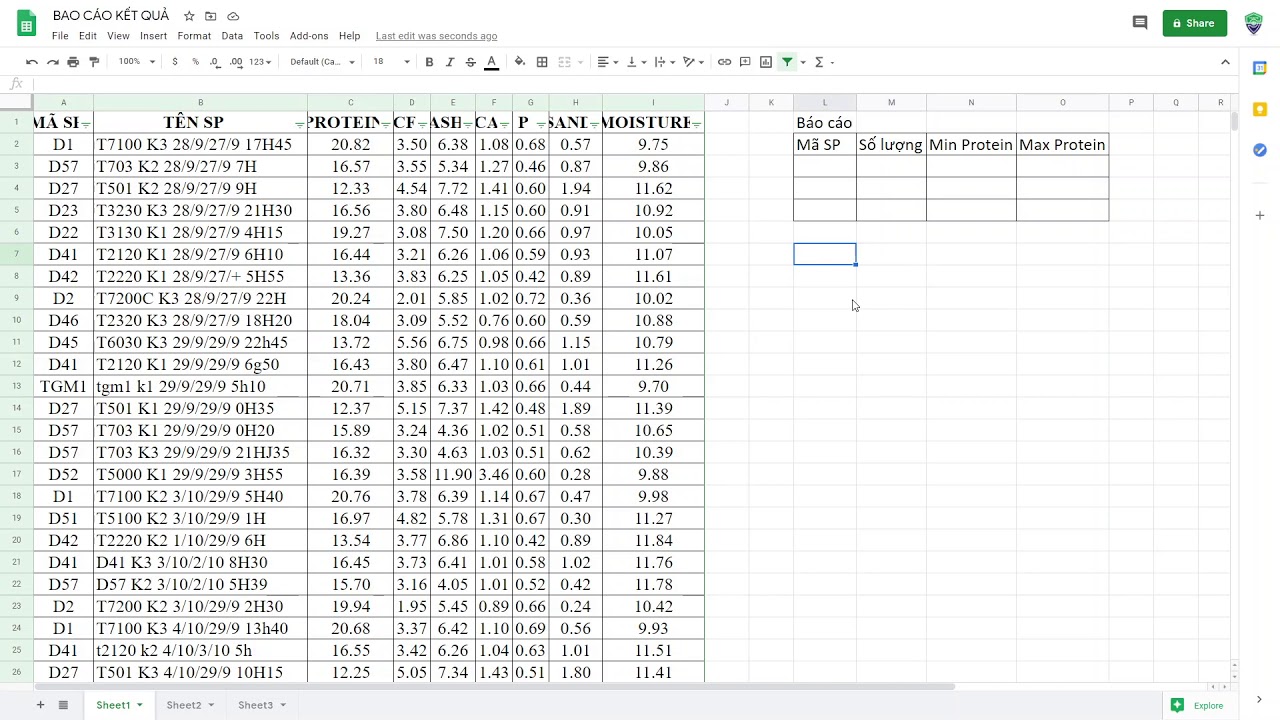1280x720 pixels.
Task: Click the Explore button
Action: click(x=1197, y=705)
